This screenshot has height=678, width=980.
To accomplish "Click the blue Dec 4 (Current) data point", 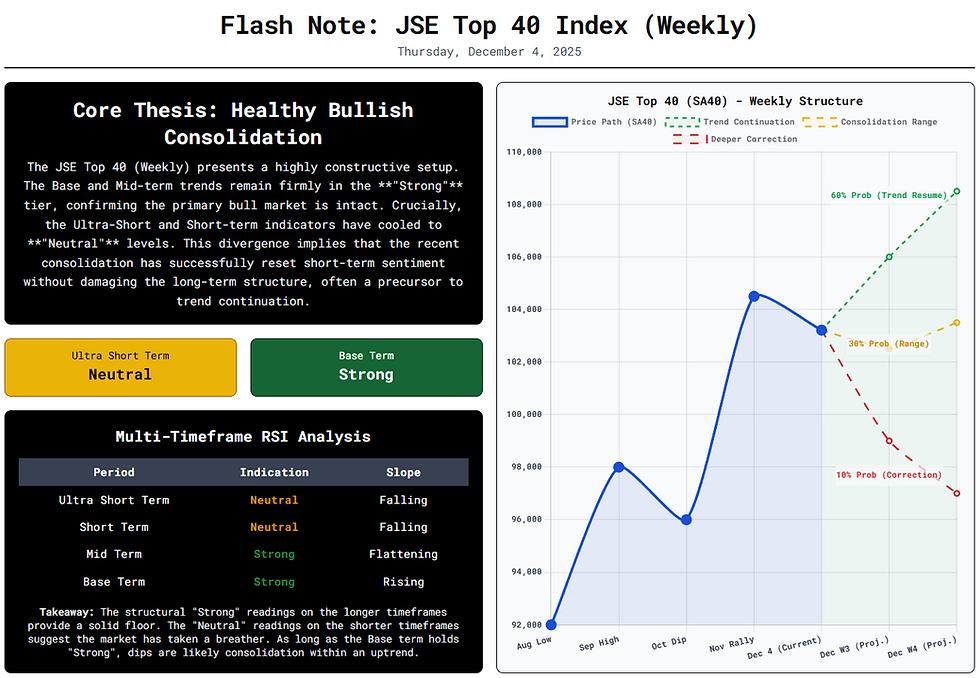I will [x=820, y=331].
